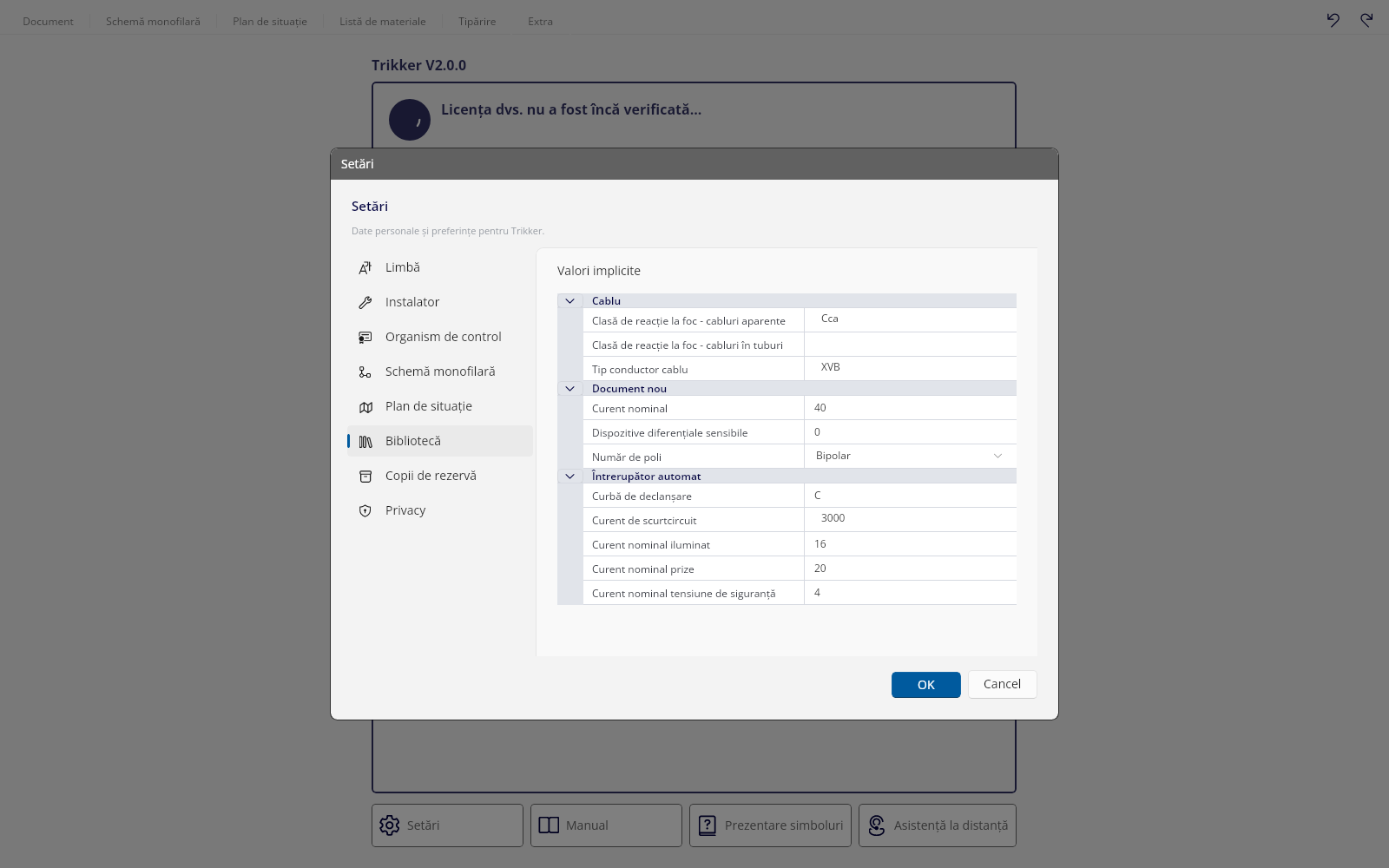Confirm settings with OK button
The width and height of the screenshot is (1389, 868).
[x=926, y=685]
